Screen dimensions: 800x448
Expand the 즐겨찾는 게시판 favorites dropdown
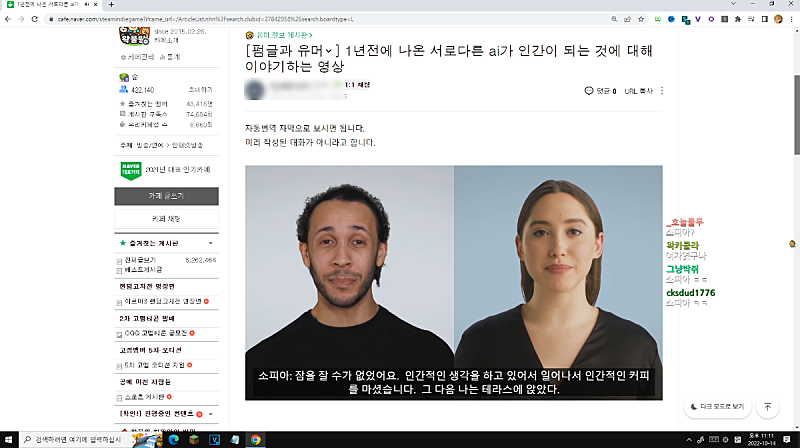pos(210,243)
